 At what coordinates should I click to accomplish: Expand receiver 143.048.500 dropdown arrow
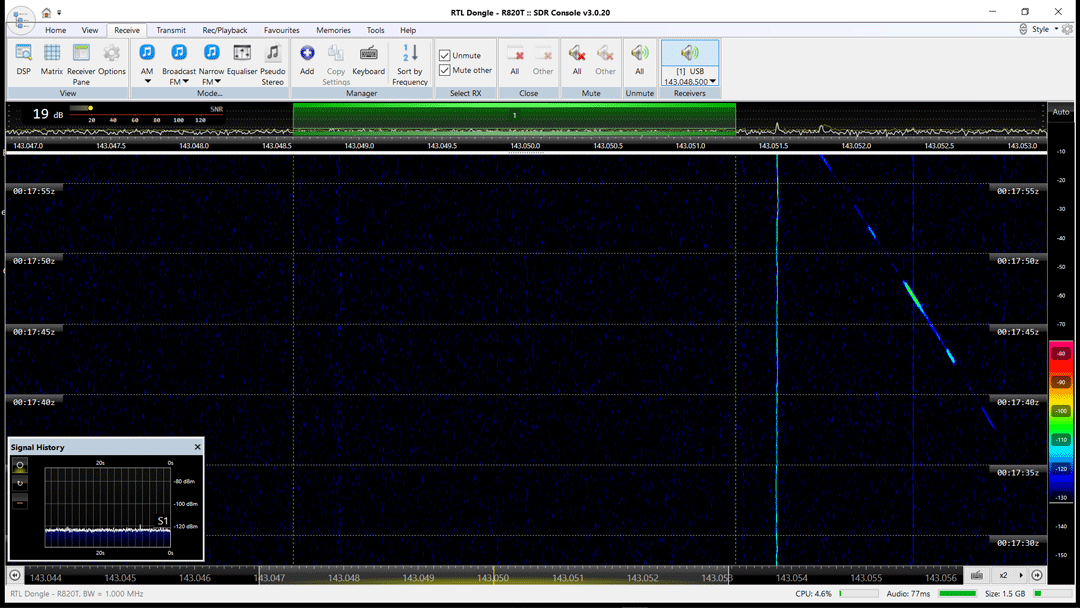click(713, 81)
